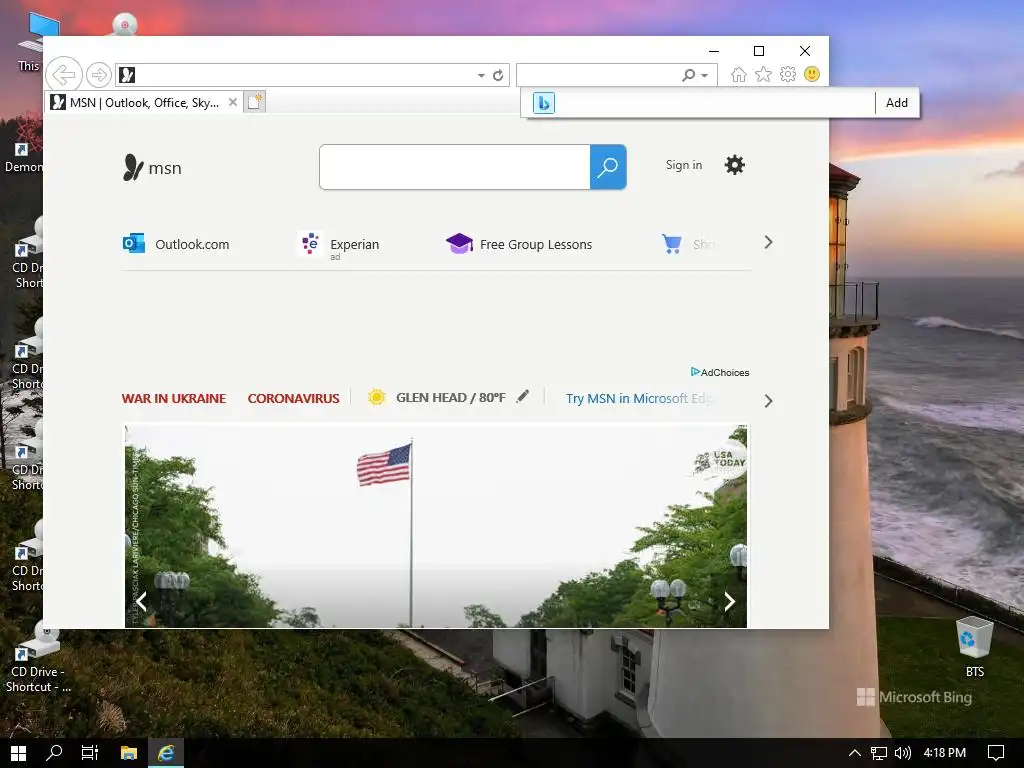1024x768 pixels.
Task: Select the Bing search provider icon
Action: click(544, 103)
